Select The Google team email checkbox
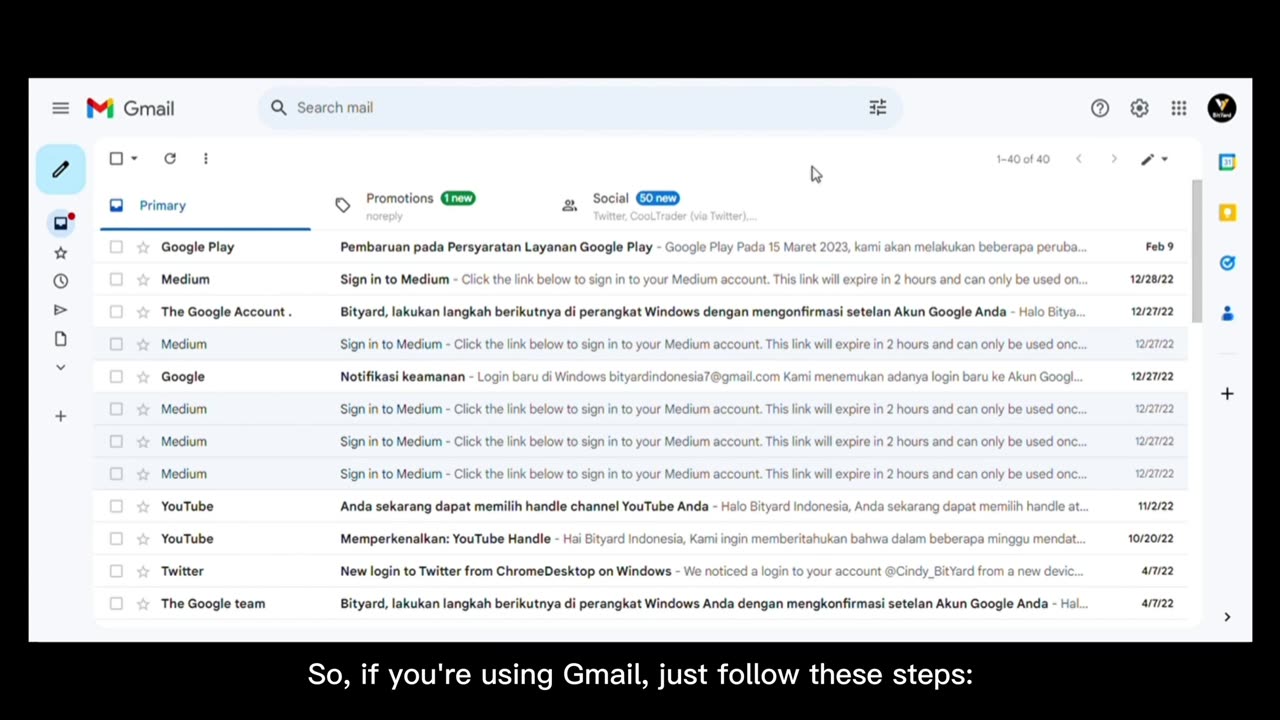Image resolution: width=1280 pixels, height=720 pixels. pos(116,604)
